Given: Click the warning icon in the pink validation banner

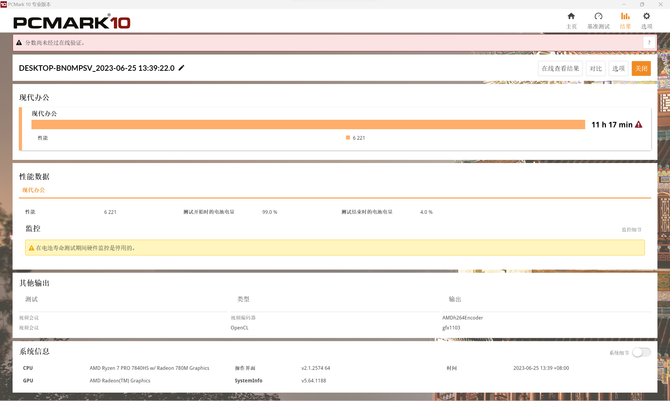Looking at the screenshot, I should [19, 43].
